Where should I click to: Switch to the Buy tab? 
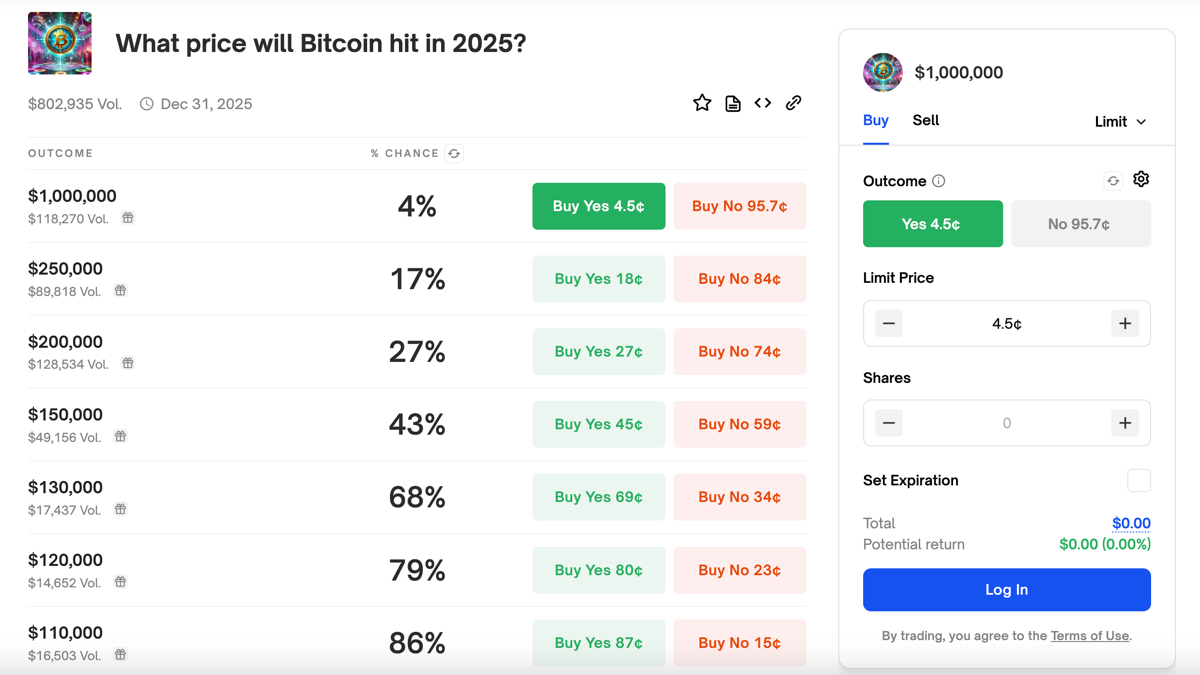875,120
